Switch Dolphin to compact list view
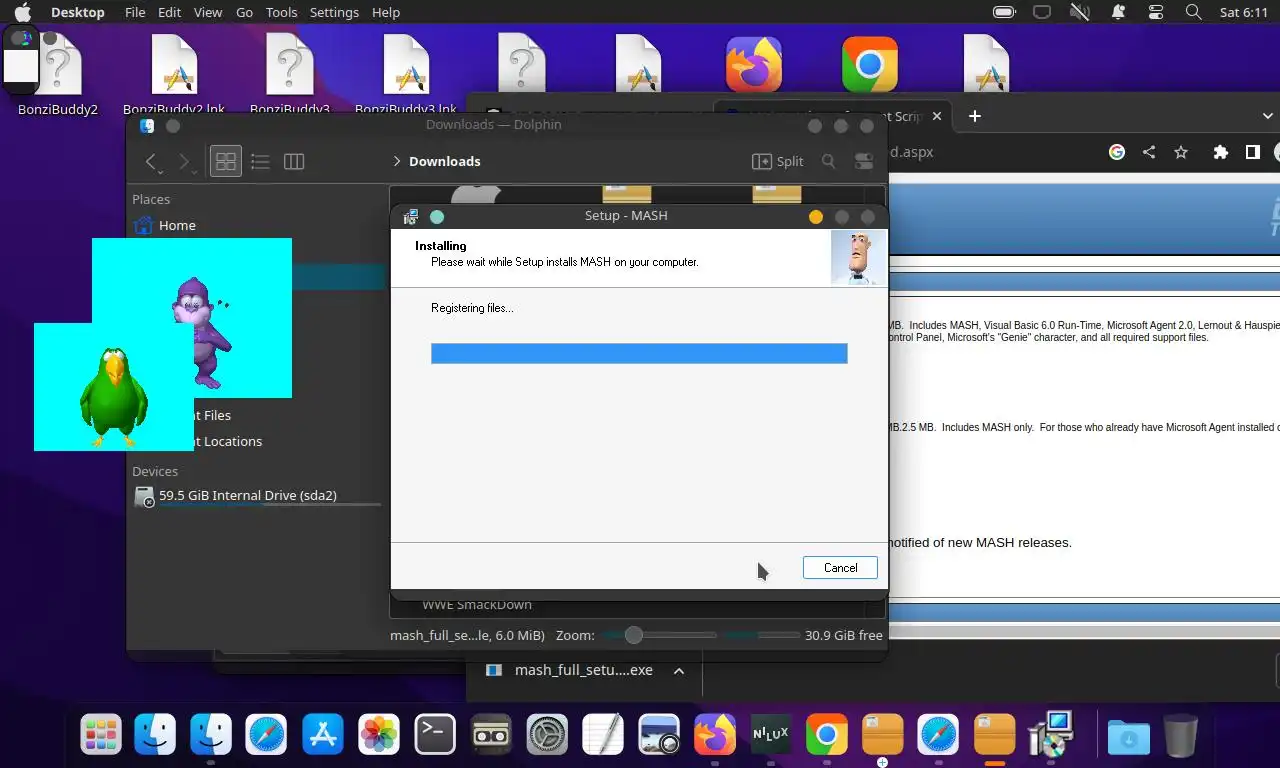The image size is (1280, 768). click(x=260, y=161)
